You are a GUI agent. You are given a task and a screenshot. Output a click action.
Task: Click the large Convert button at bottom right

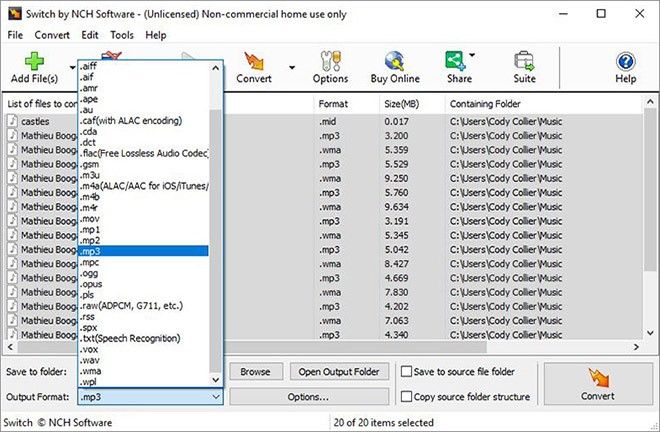pos(598,384)
